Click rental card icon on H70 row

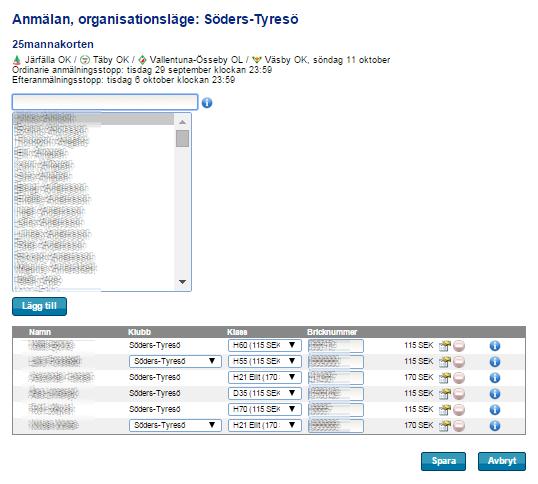click(x=445, y=410)
